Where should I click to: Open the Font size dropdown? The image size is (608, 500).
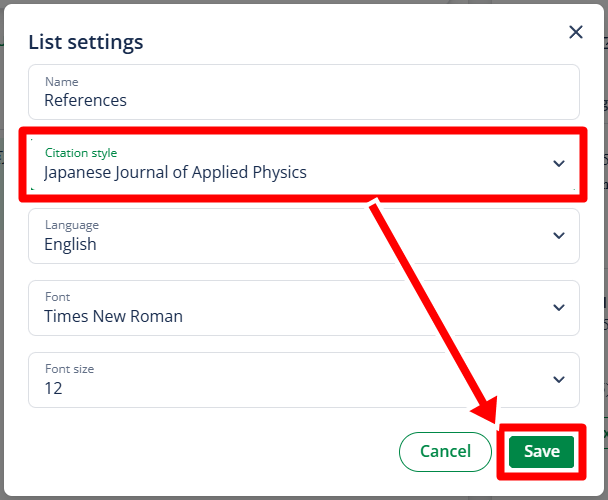[304, 380]
